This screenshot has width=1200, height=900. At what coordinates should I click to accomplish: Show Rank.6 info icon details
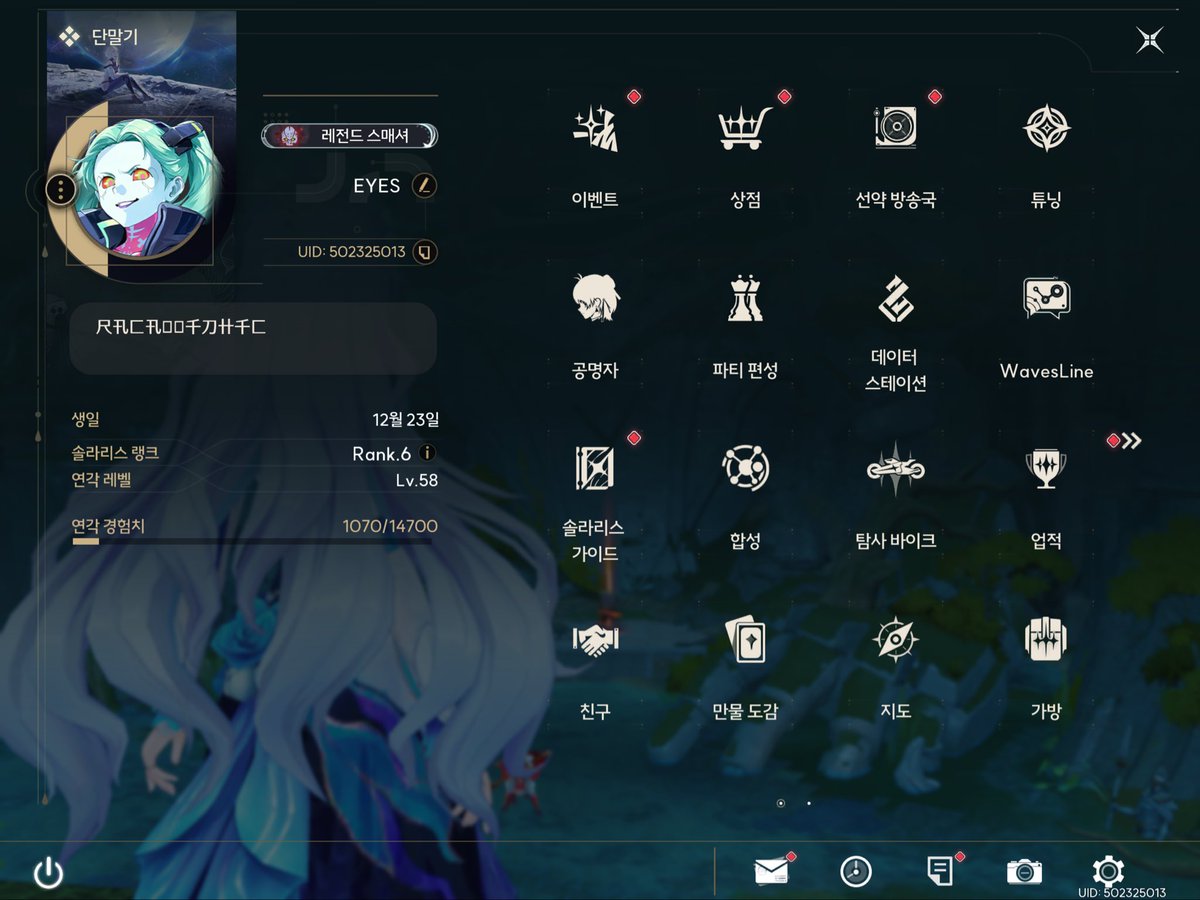click(x=427, y=453)
